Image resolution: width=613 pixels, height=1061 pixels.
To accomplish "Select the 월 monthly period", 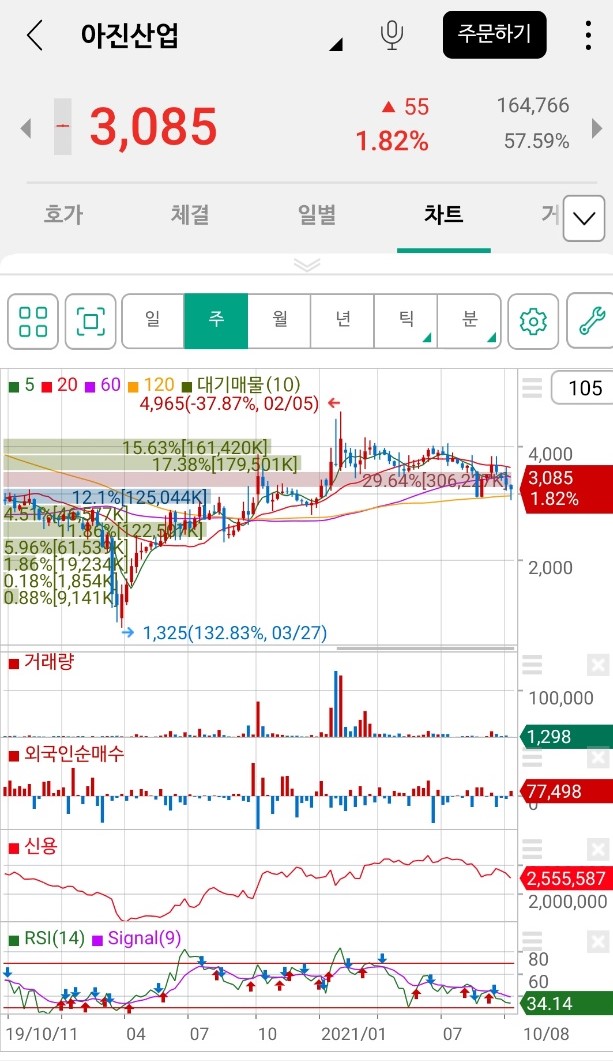I will coord(279,321).
